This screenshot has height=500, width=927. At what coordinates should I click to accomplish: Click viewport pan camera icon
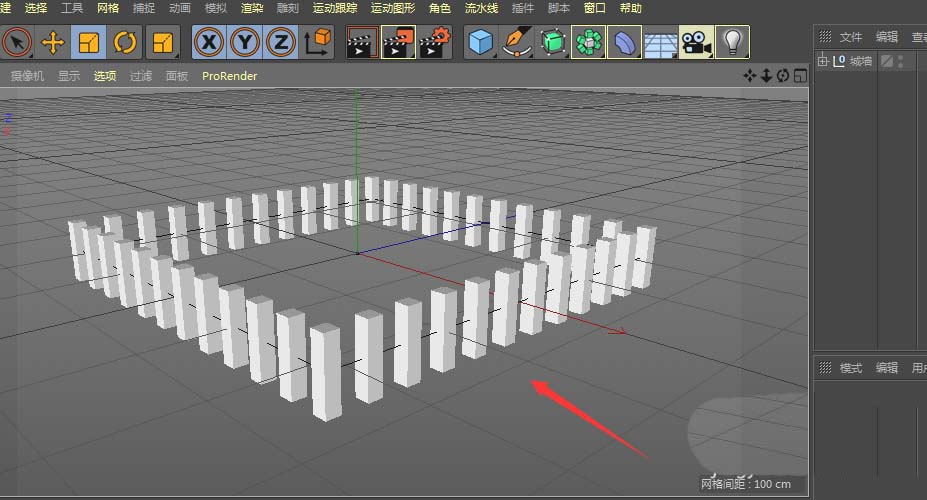(750, 76)
